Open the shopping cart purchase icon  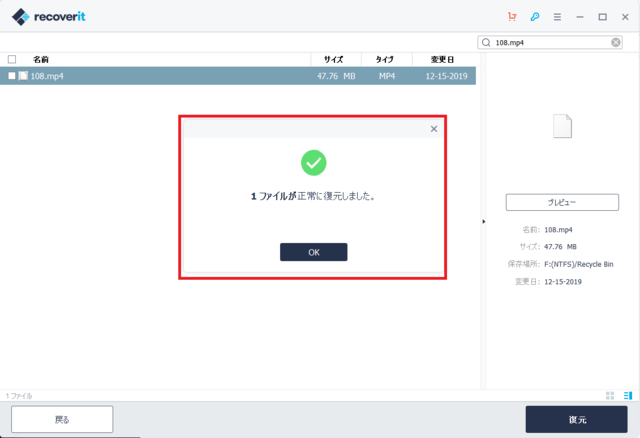512,17
